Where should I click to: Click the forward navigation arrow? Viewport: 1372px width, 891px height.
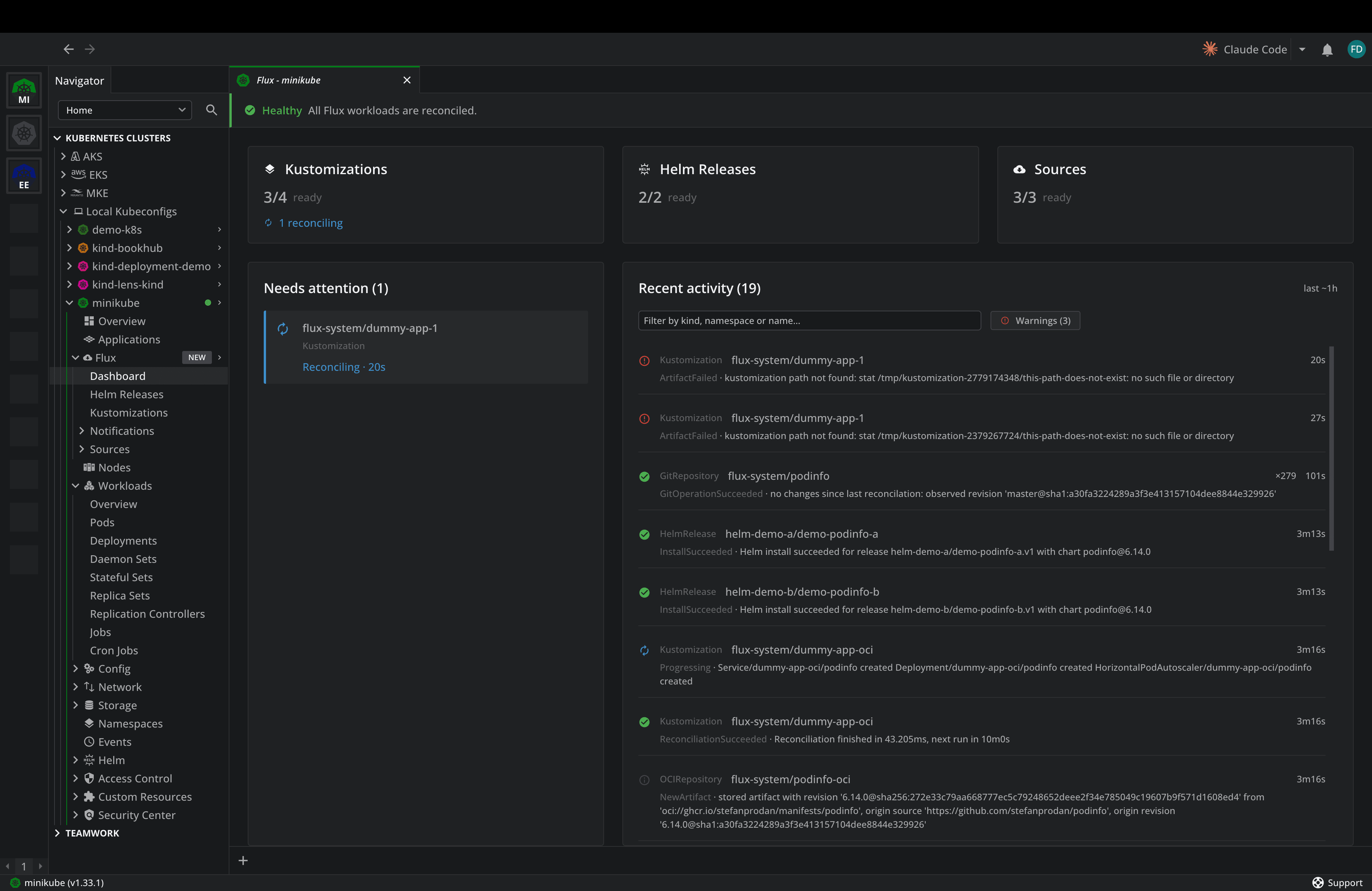(90, 49)
